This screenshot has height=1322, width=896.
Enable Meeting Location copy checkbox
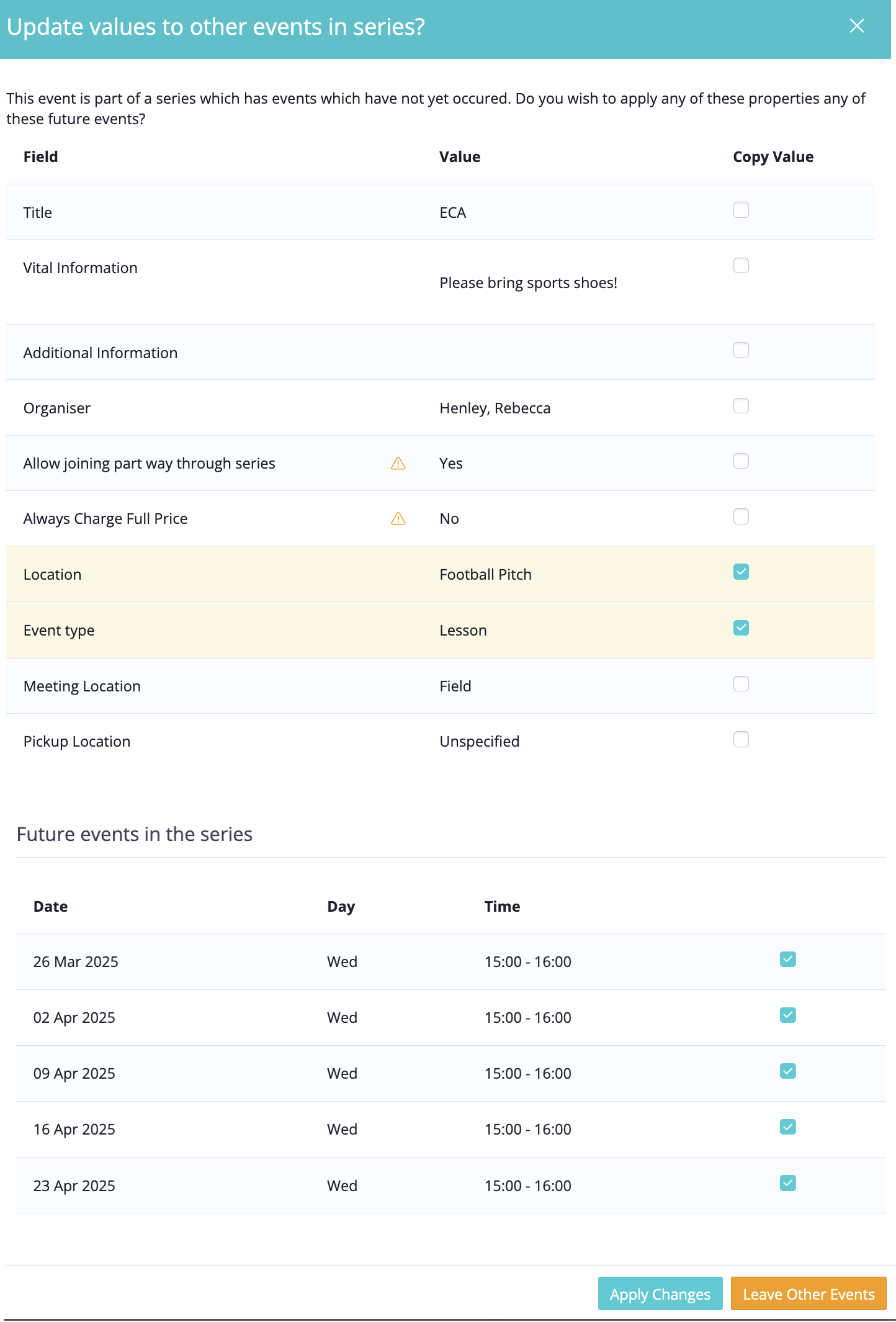pos(741,684)
